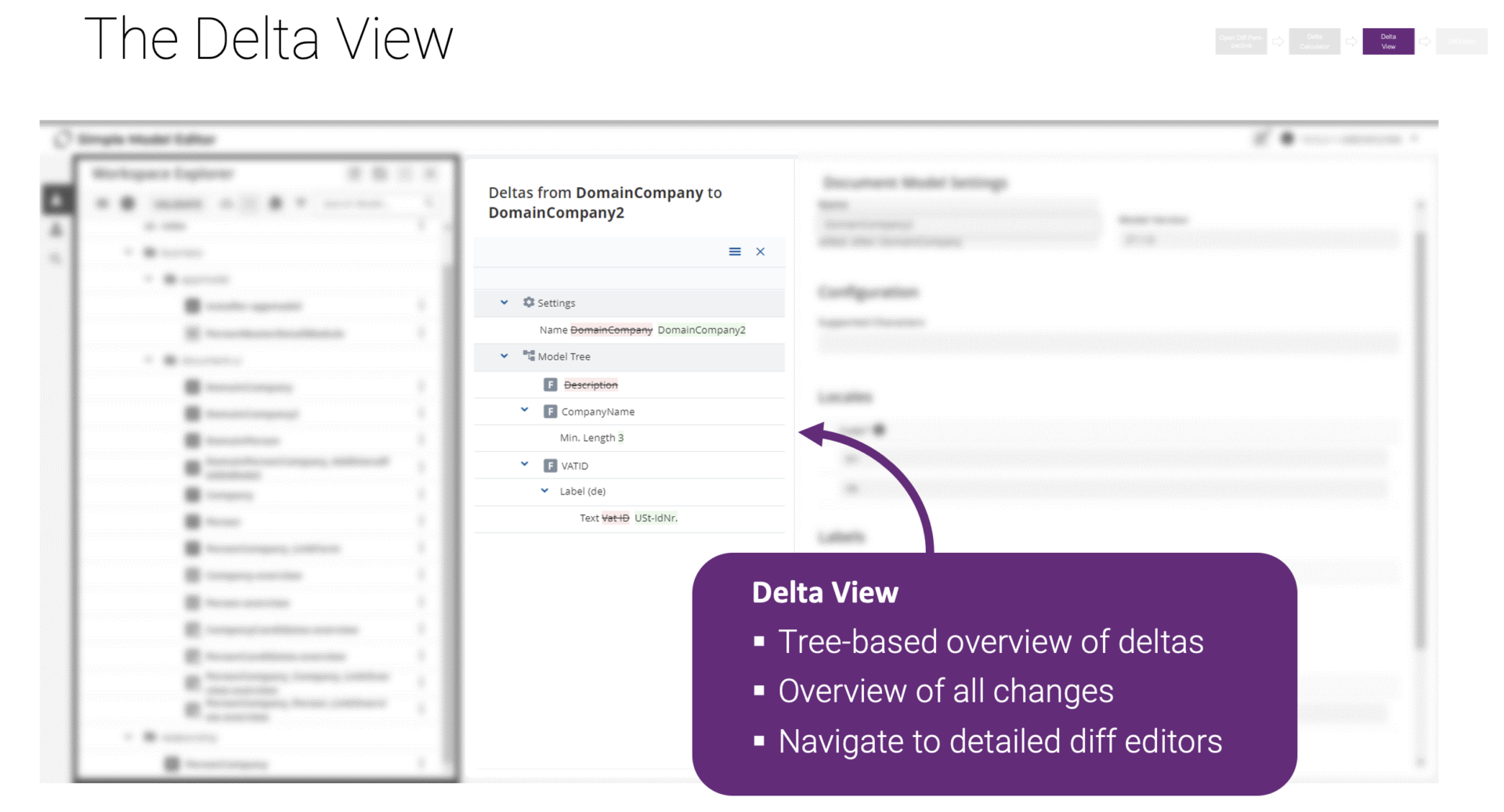Select the struck-through Description field

point(591,384)
